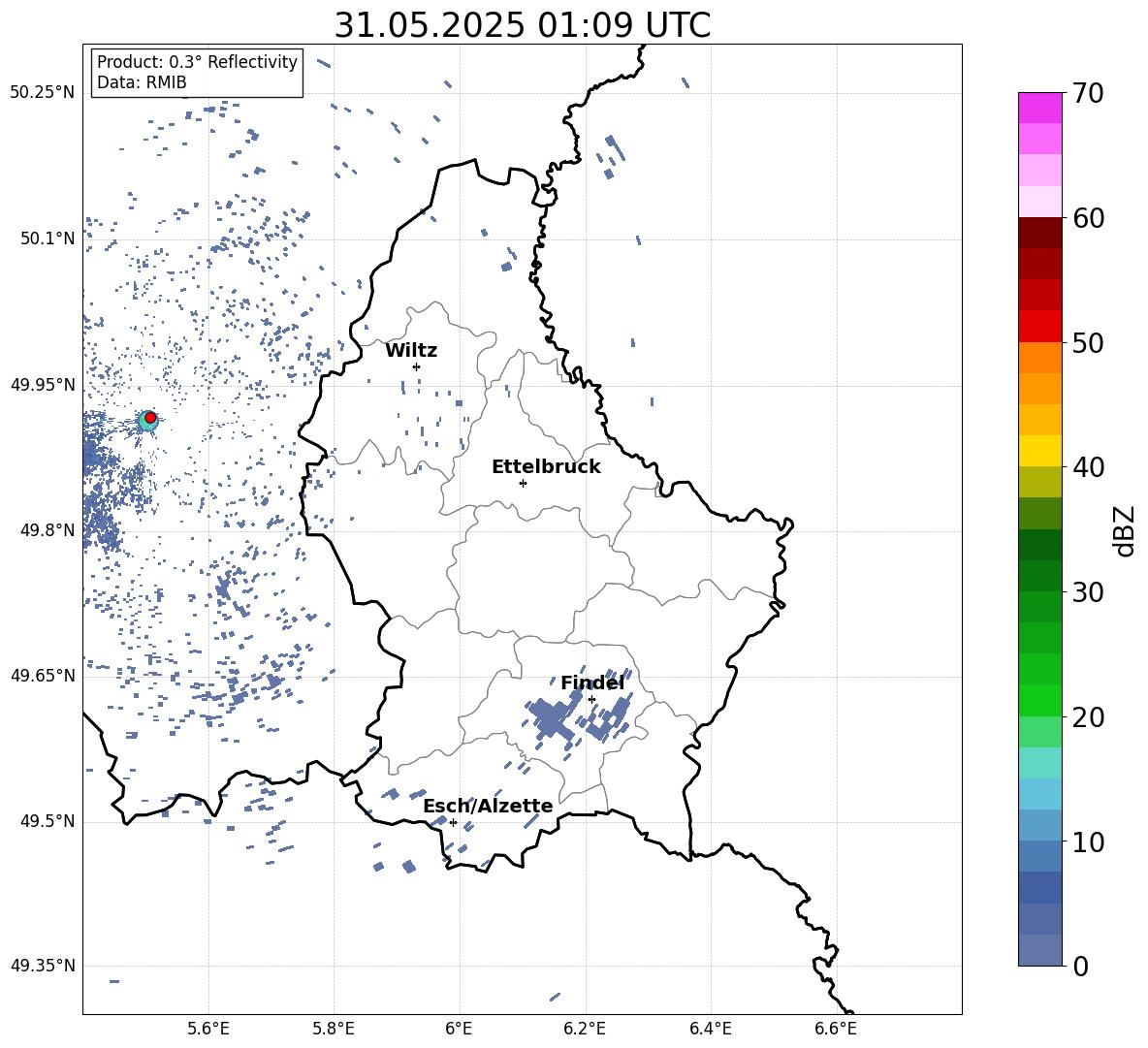Click the Data: RMIB text

pyautogui.click(x=142, y=82)
